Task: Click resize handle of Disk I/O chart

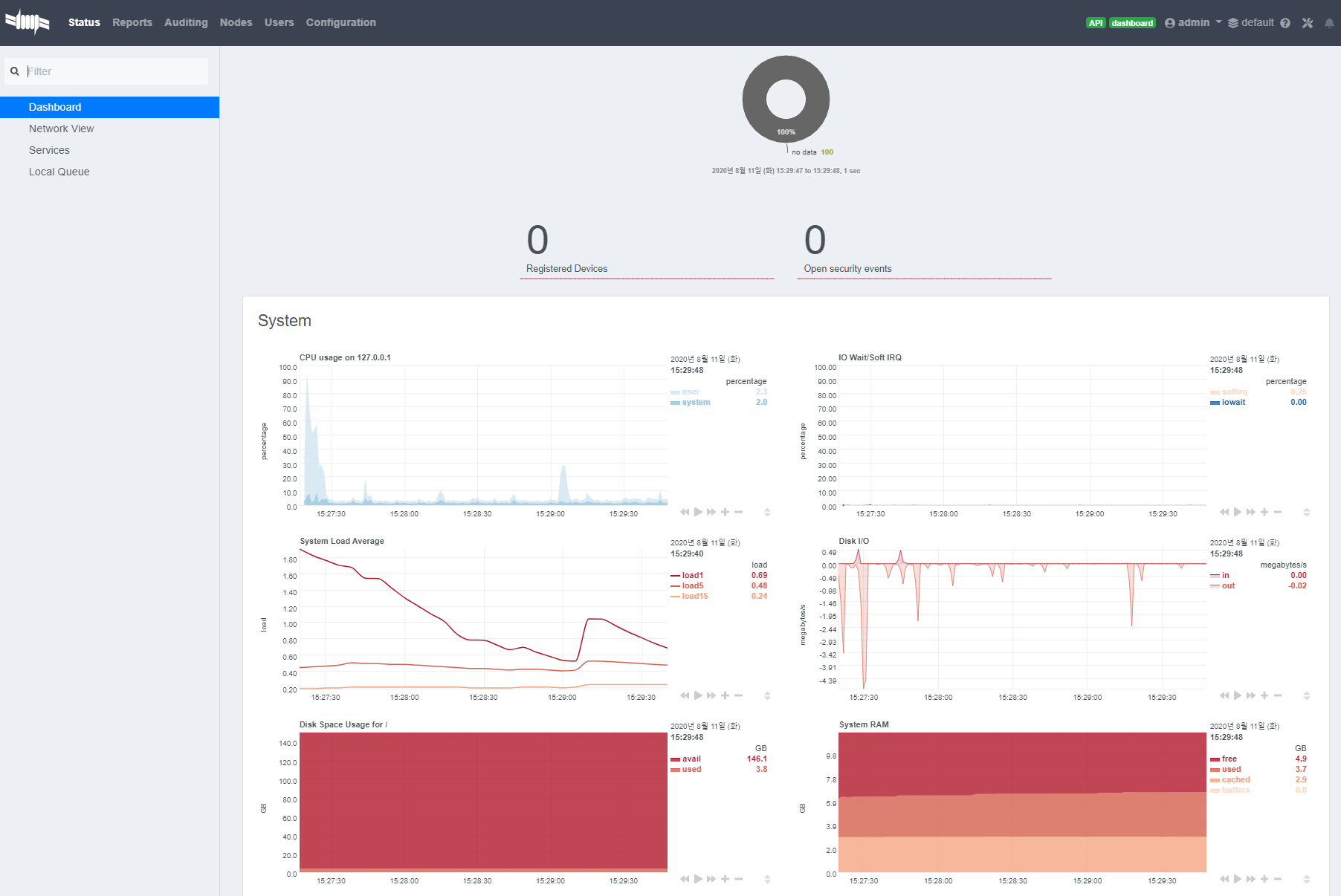Action: [1306, 695]
